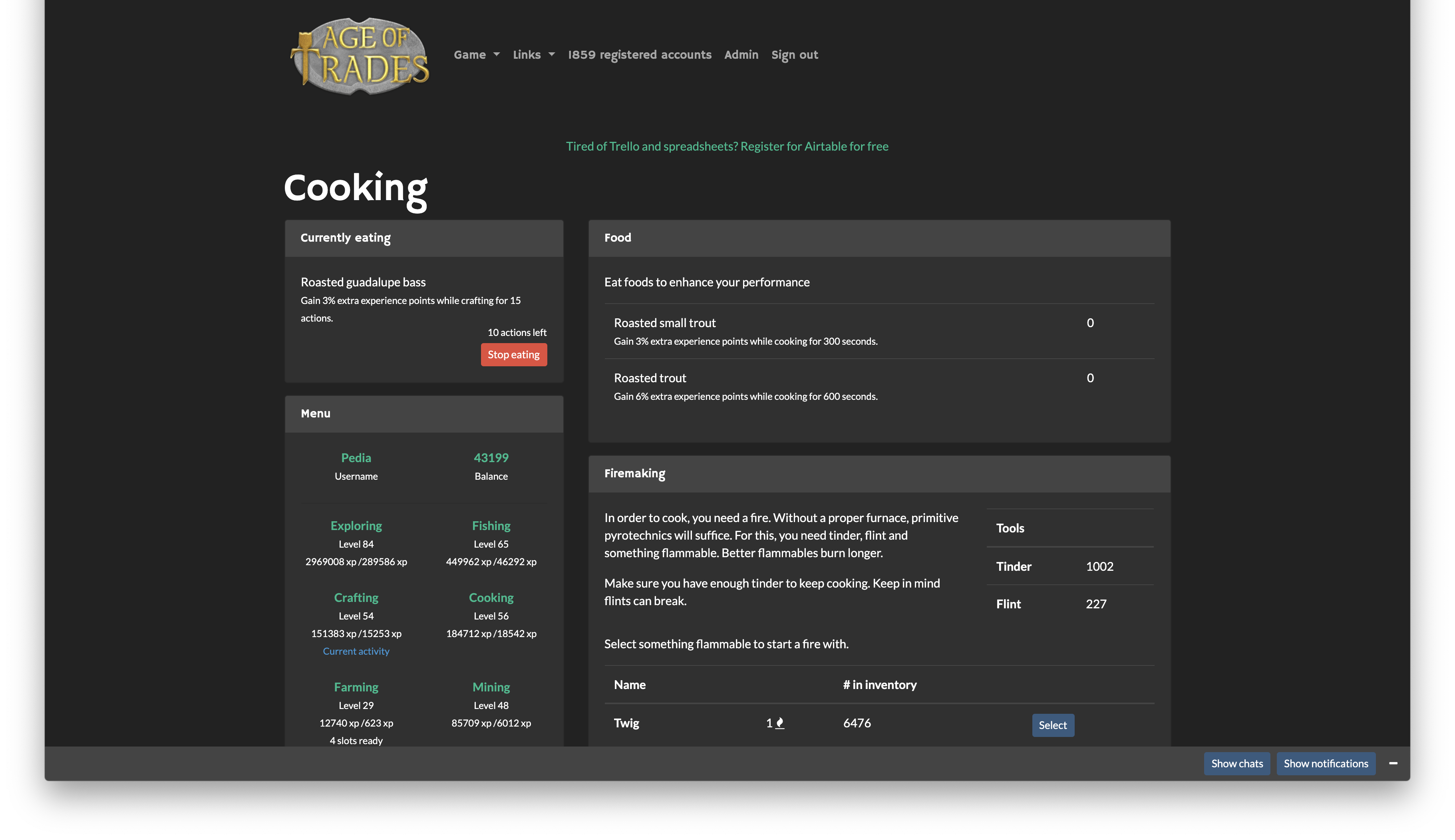Minimize the bottom chat bar
The width and height of the screenshot is (1455, 840).
(1393, 763)
